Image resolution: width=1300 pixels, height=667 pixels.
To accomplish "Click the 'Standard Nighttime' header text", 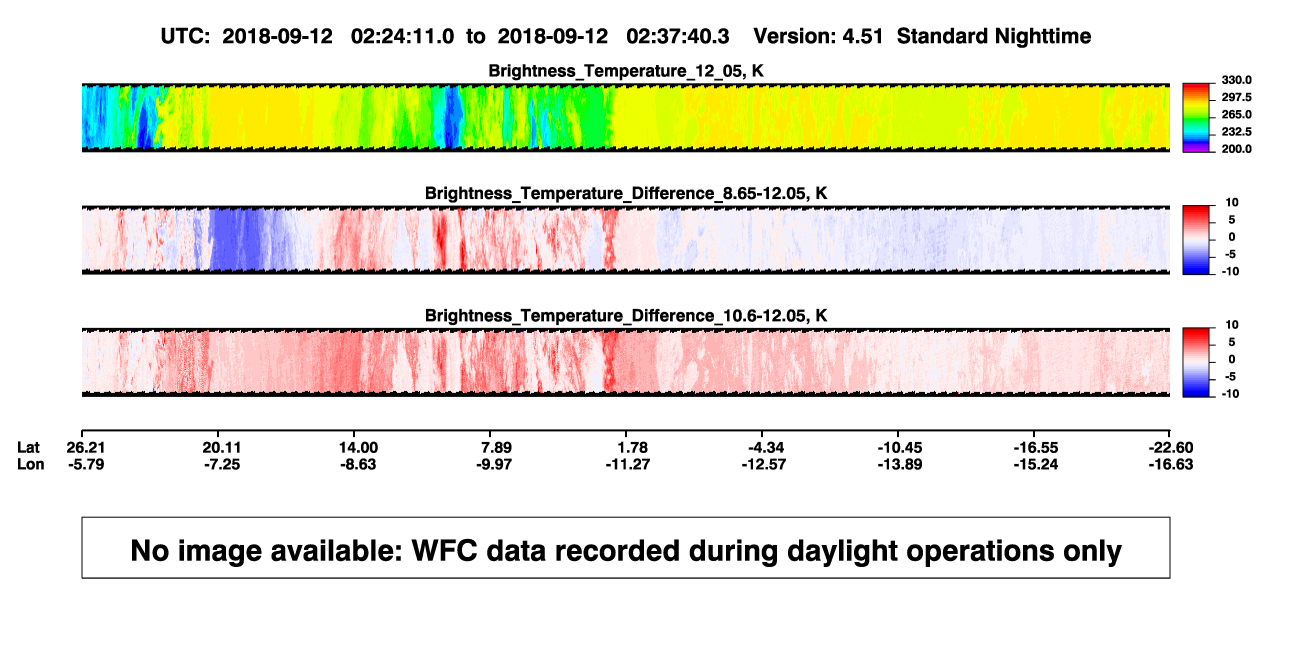I will click(x=994, y=36).
